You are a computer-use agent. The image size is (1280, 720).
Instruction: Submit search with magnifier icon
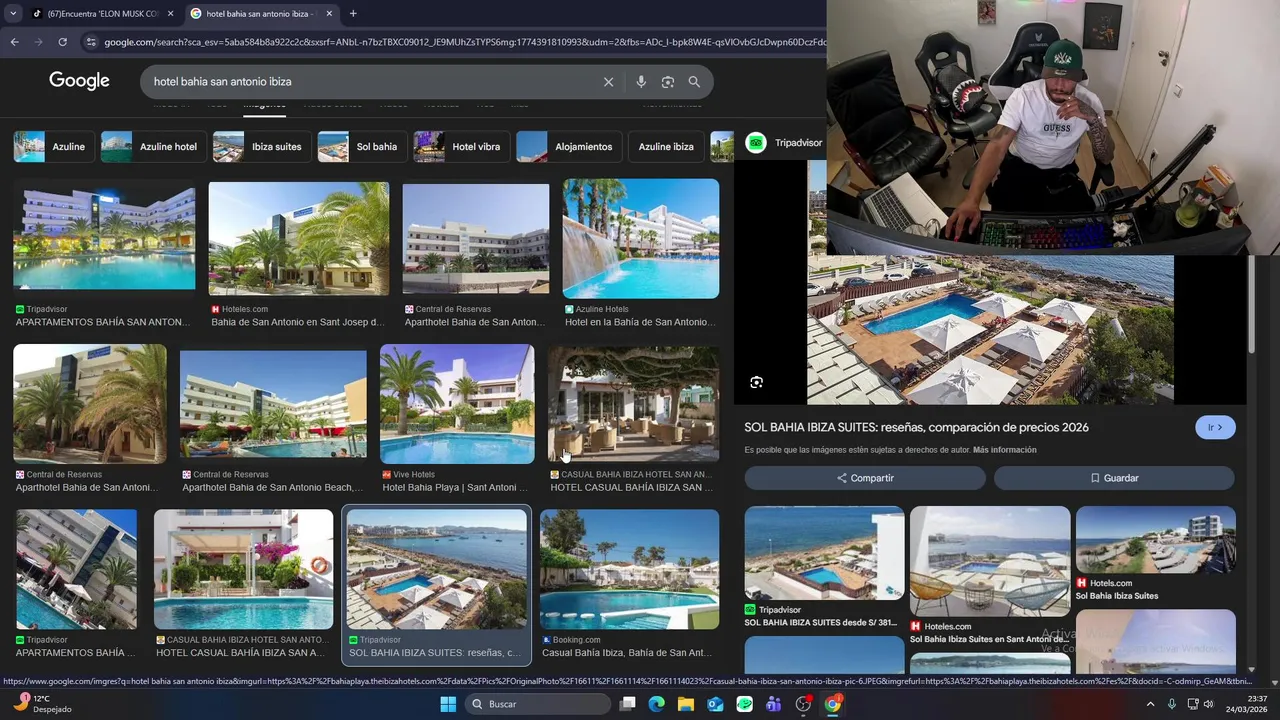point(694,82)
